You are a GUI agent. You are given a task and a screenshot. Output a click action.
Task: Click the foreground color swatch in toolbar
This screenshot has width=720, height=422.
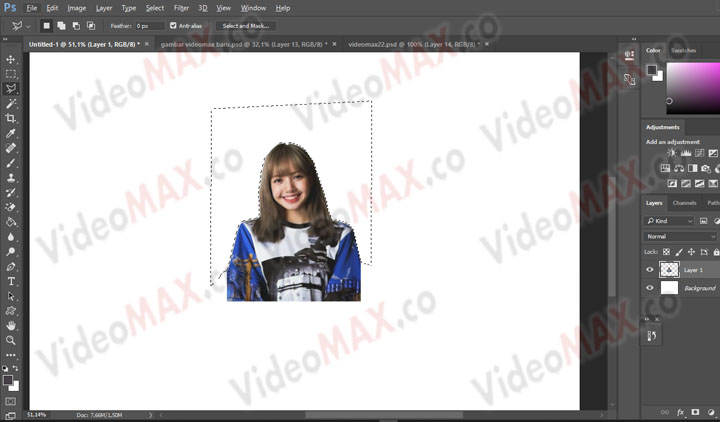click(7, 380)
